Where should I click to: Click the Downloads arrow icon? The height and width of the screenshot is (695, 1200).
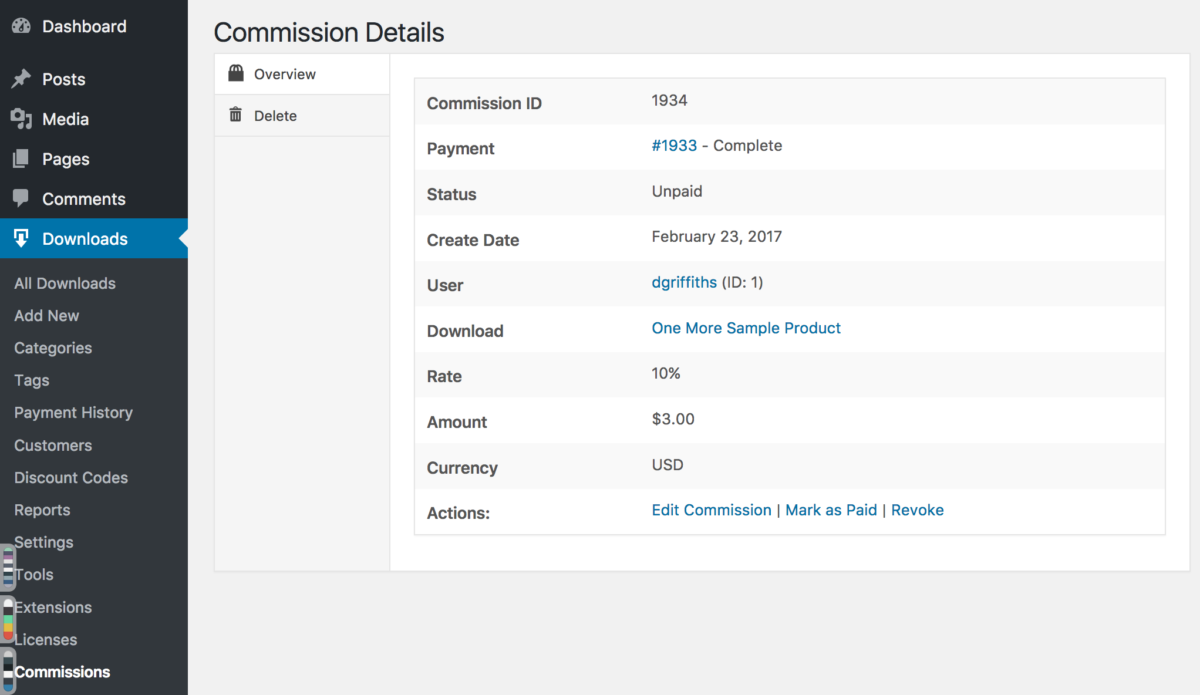(x=21, y=238)
